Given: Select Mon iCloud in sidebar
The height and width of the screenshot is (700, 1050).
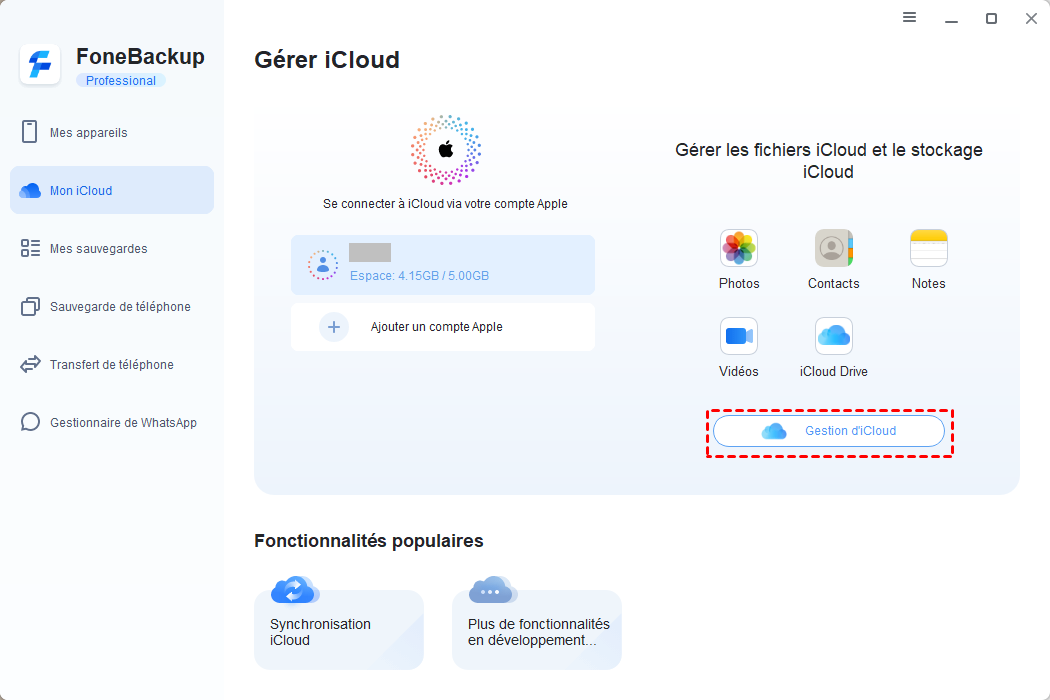Looking at the screenshot, I should point(112,190).
